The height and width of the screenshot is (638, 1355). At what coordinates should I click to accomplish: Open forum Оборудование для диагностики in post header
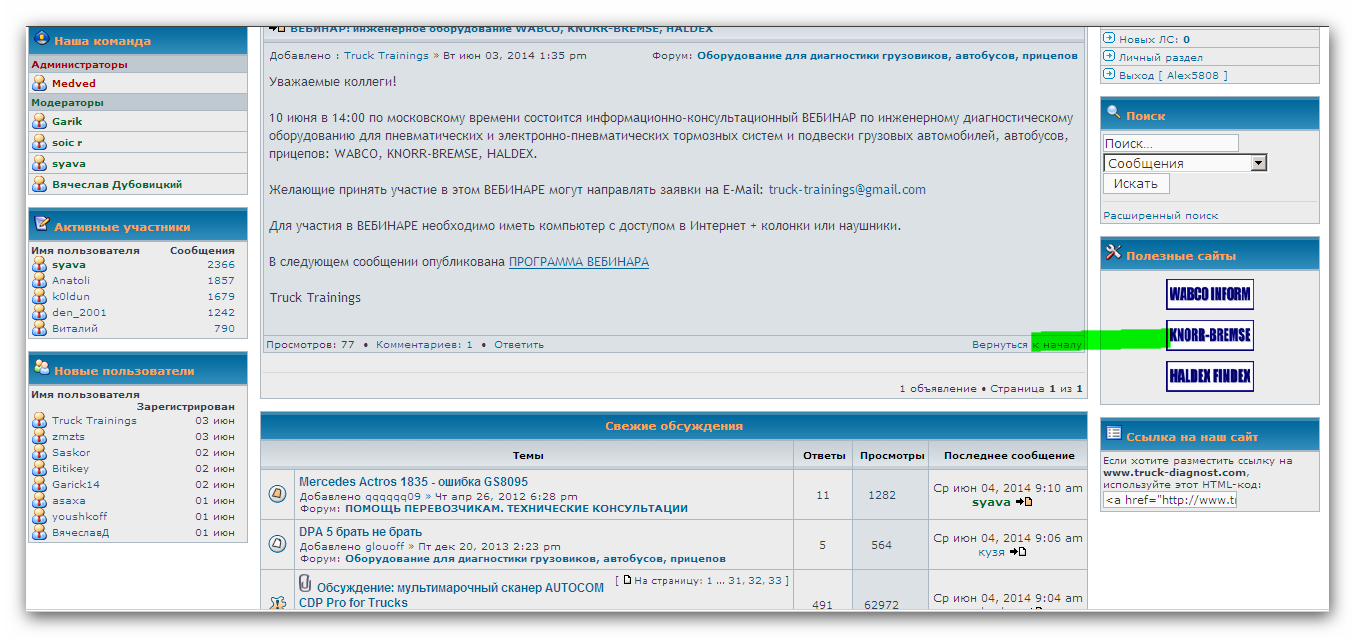pos(887,56)
